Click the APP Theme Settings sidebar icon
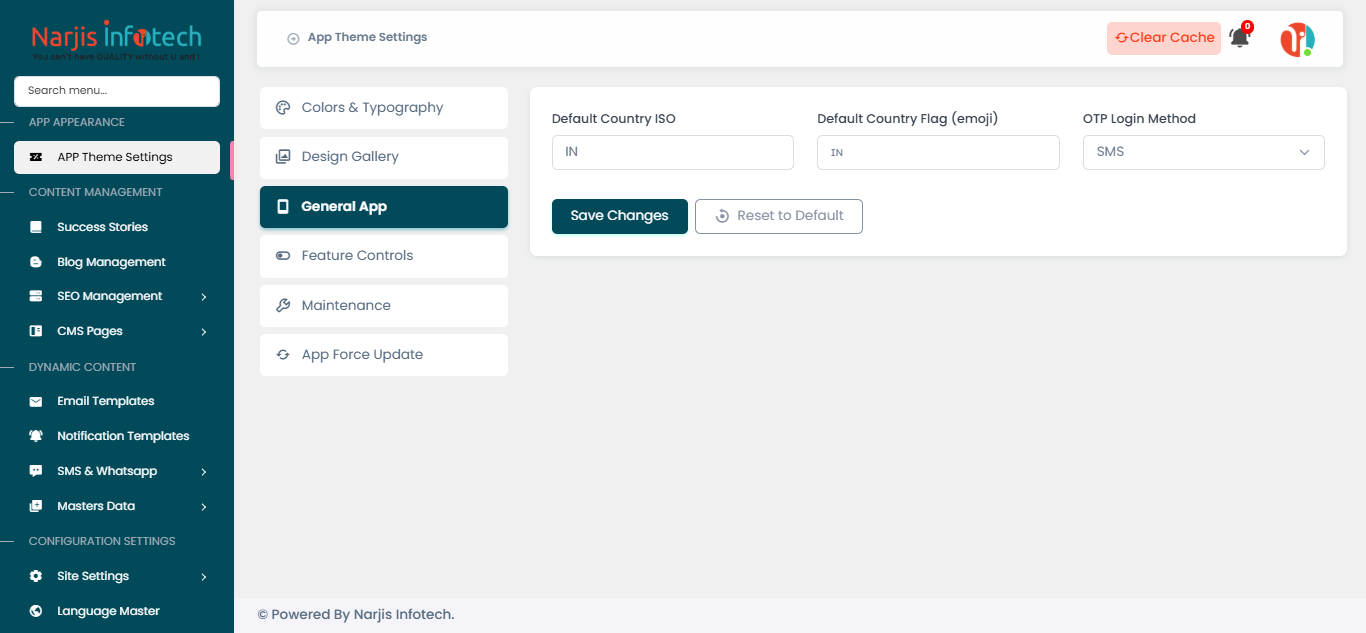The image size is (1366, 633). pos(36,157)
